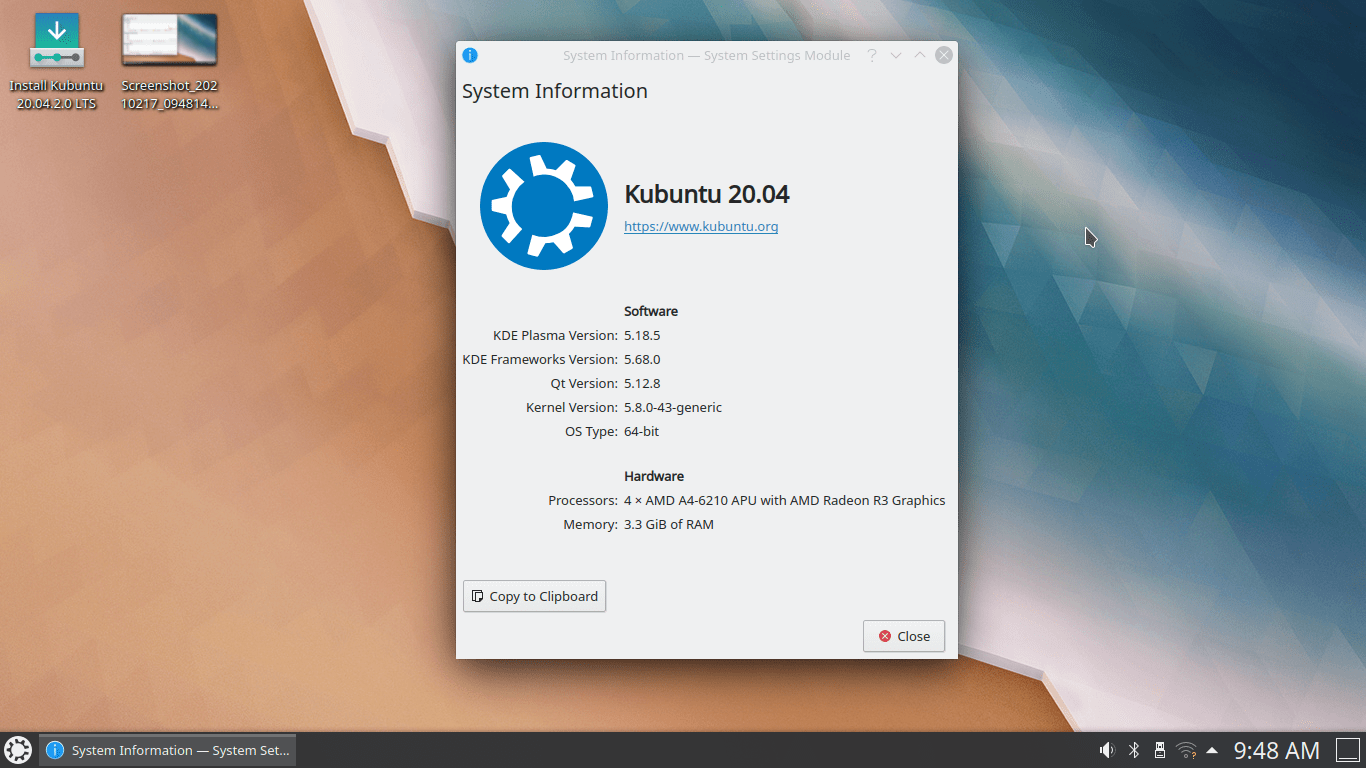Close the window using title bar X icon

pos(944,55)
